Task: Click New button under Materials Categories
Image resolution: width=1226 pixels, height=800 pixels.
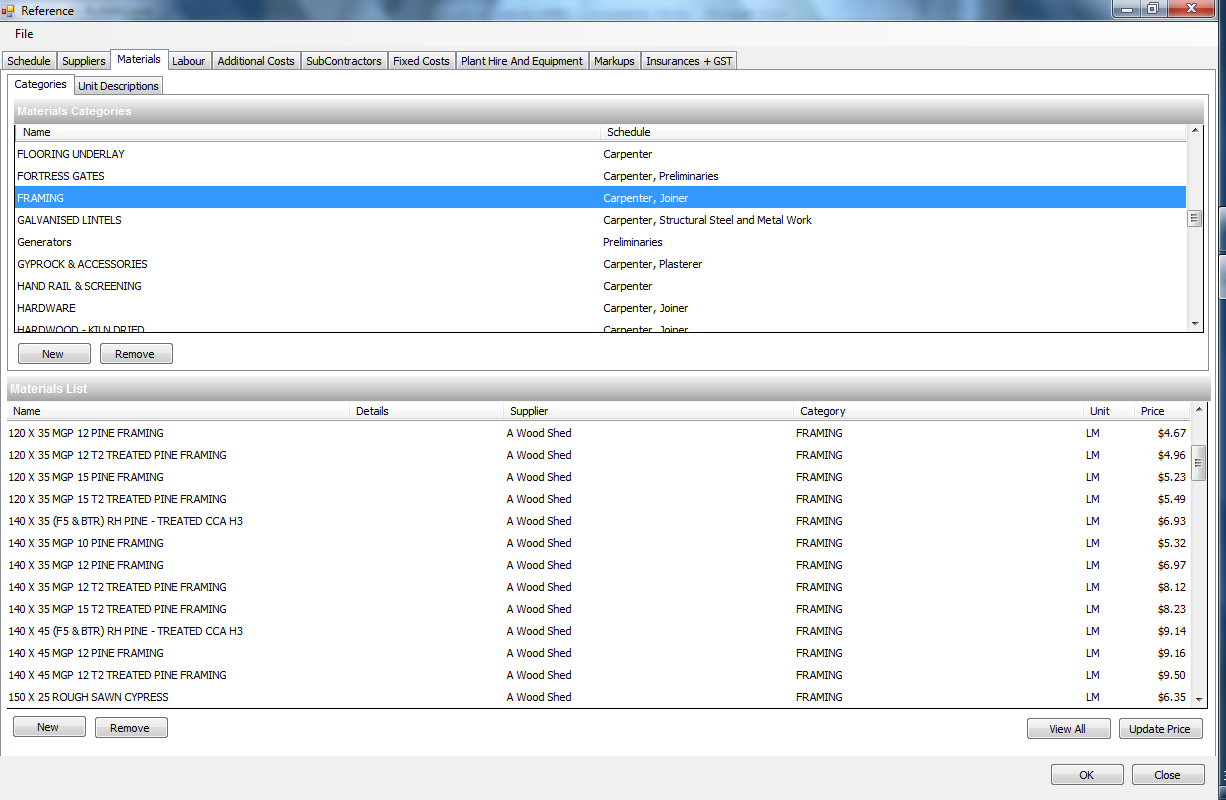Action: pyautogui.click(x=53, y=354)
